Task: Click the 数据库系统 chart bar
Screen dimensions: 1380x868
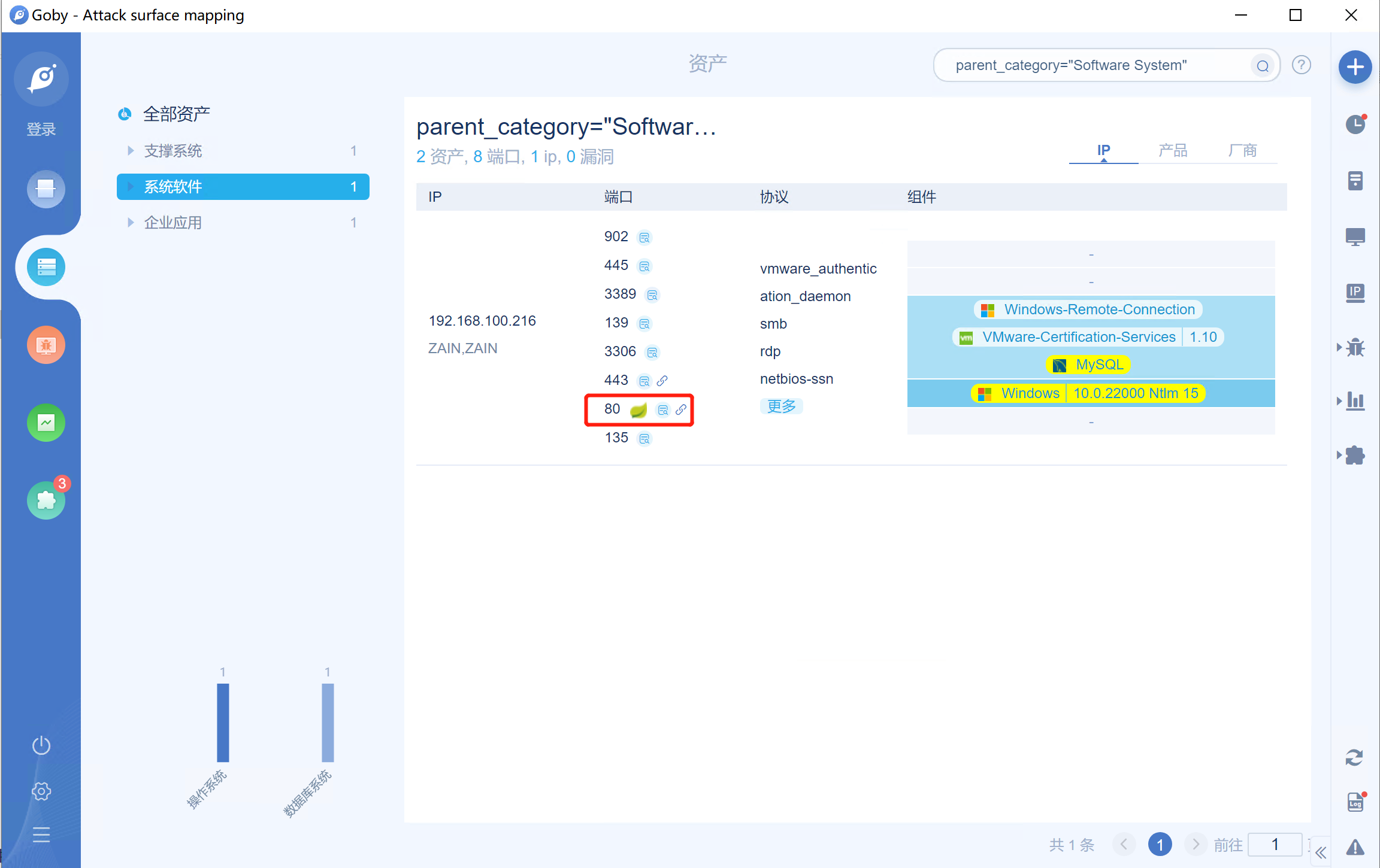Action: [x=328, y=723]
